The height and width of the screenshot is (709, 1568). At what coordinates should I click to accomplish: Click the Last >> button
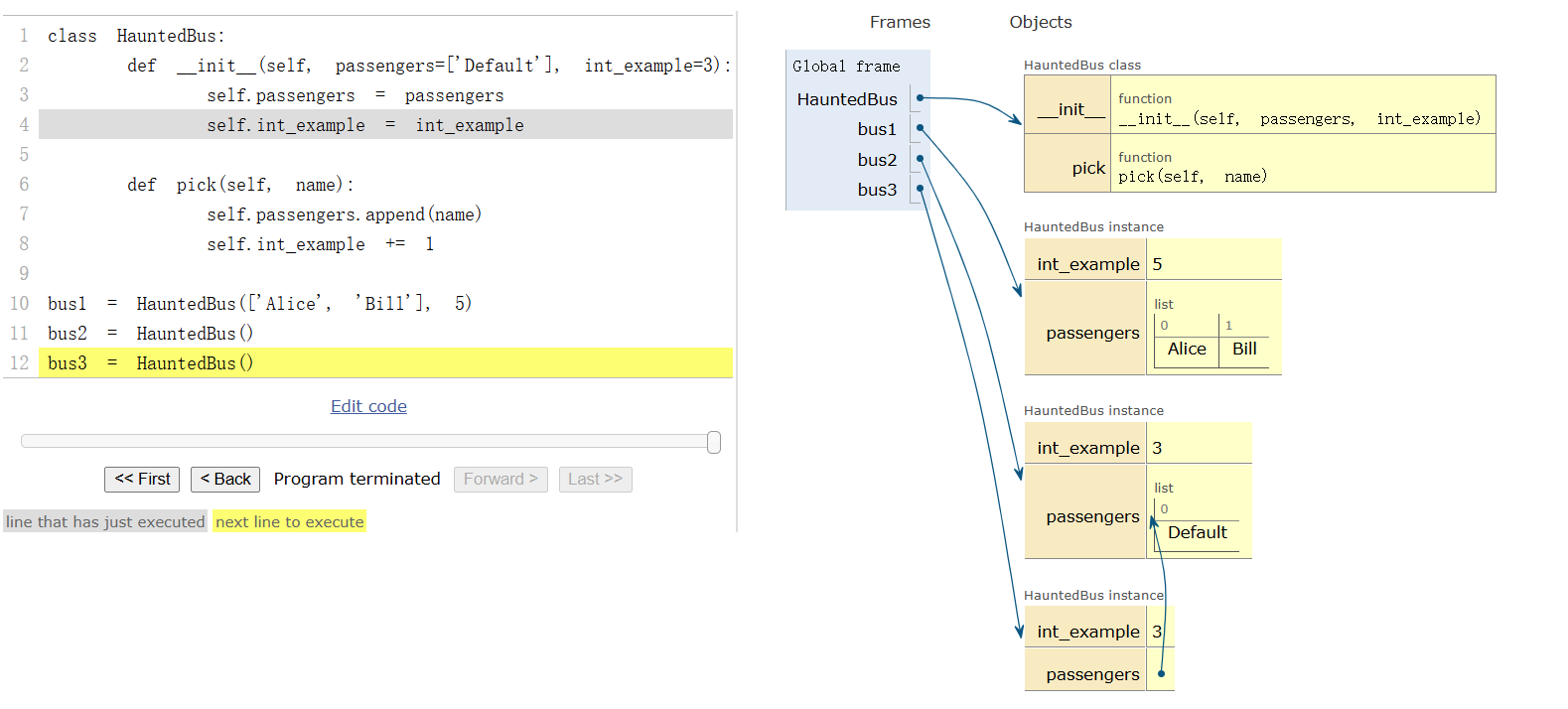coord(595,480)
